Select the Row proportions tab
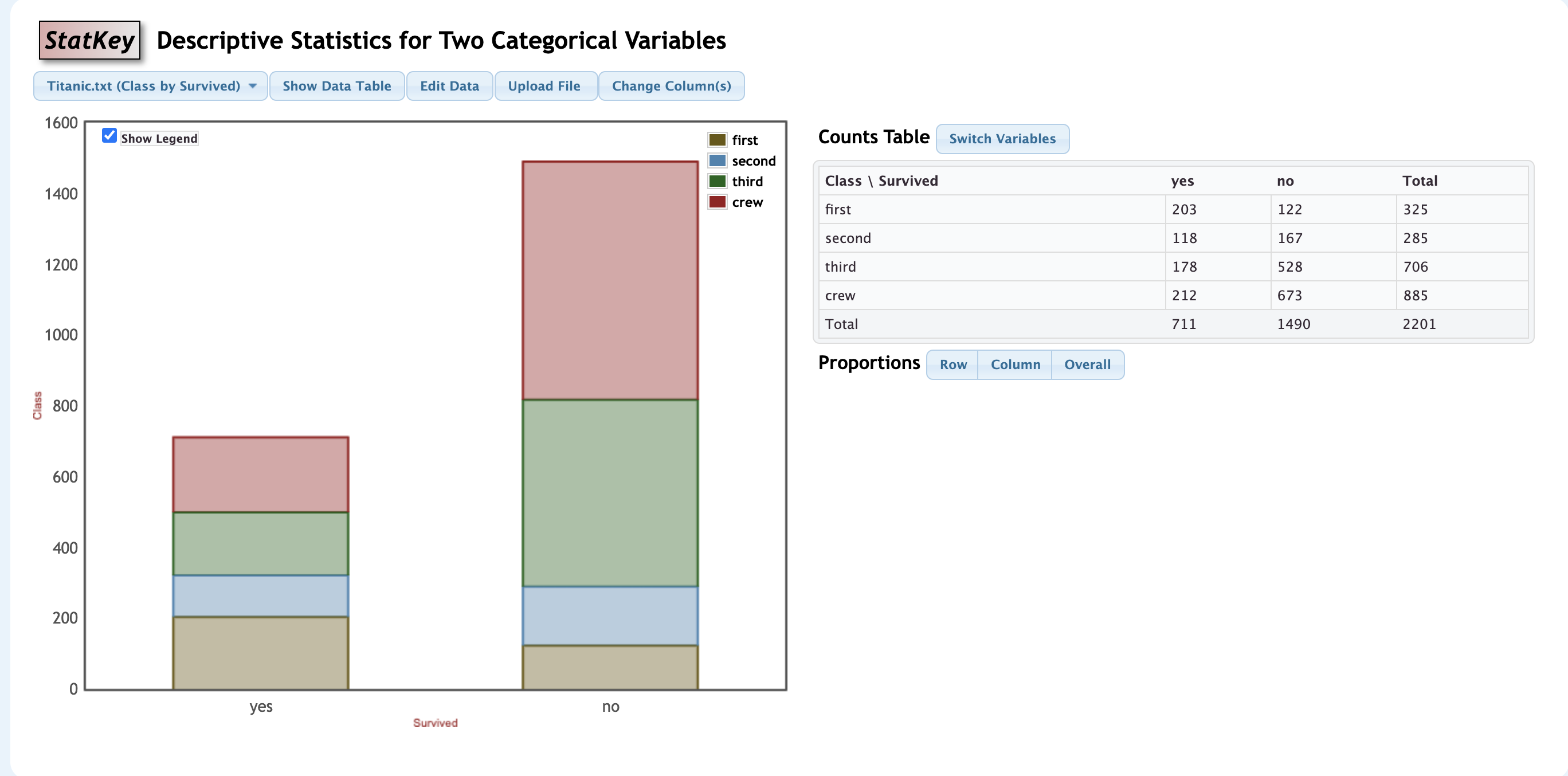Screen dimensions: 1568x776 [952, 365]
